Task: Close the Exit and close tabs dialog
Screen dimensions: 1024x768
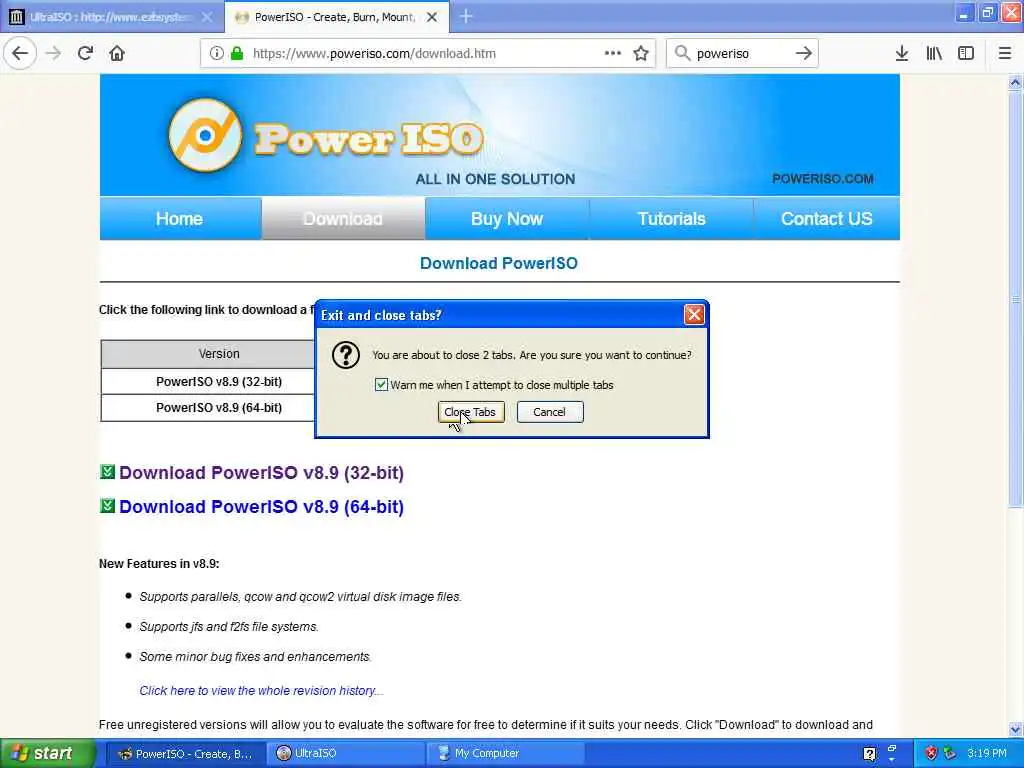Action: tap(694, 315)
